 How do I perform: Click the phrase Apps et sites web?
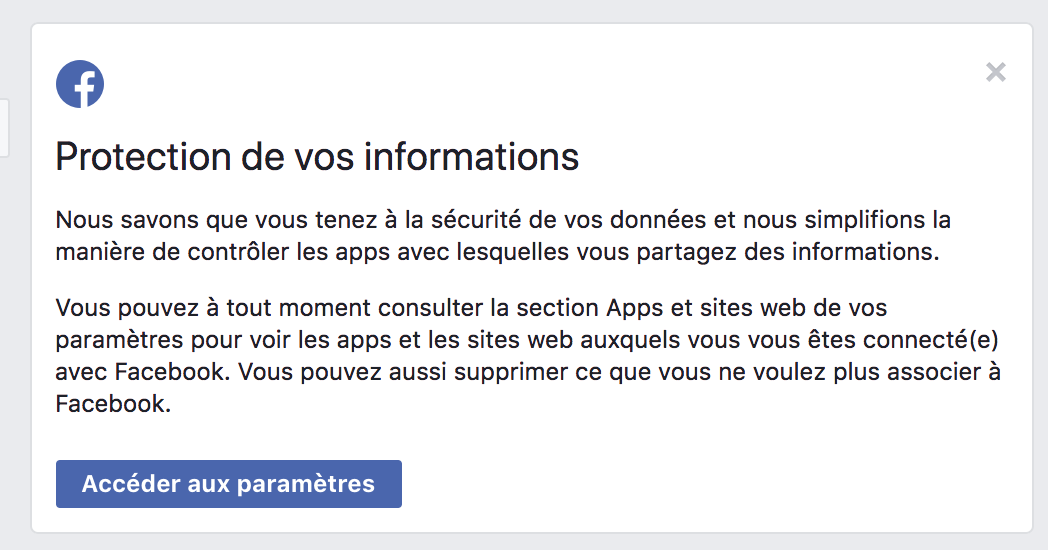point(706,308)
